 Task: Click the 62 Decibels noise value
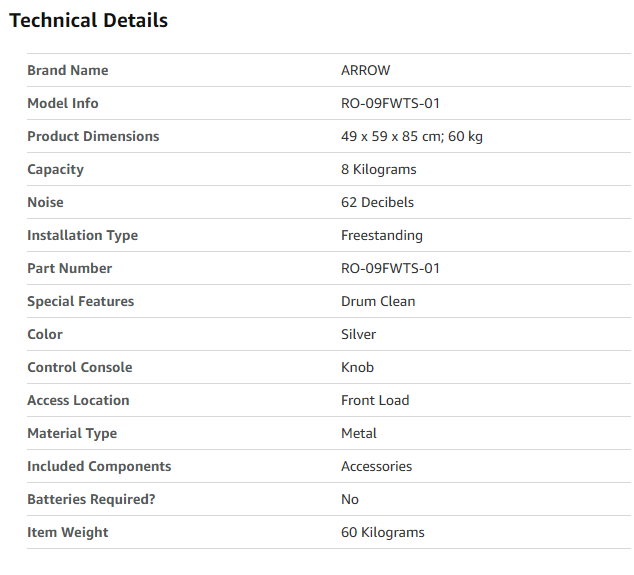(377, 202)
